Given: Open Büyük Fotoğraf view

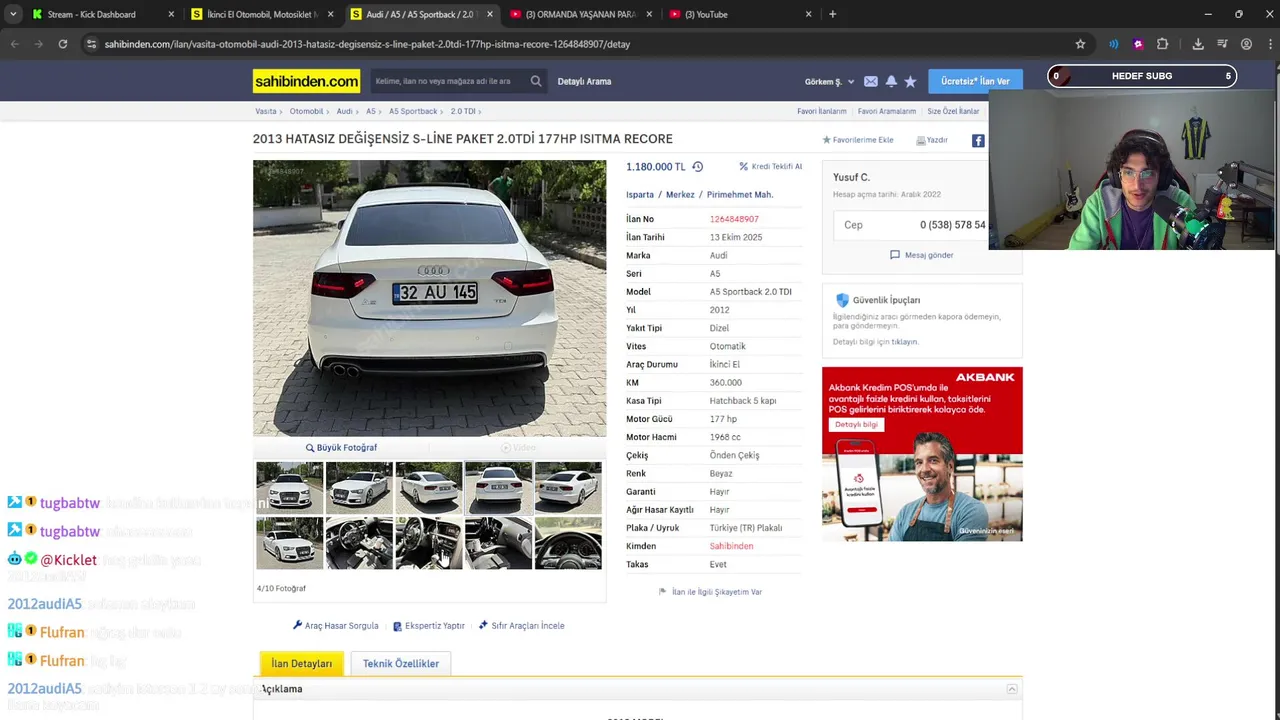Looking at the screenshot, I should [x=341, y=448].
